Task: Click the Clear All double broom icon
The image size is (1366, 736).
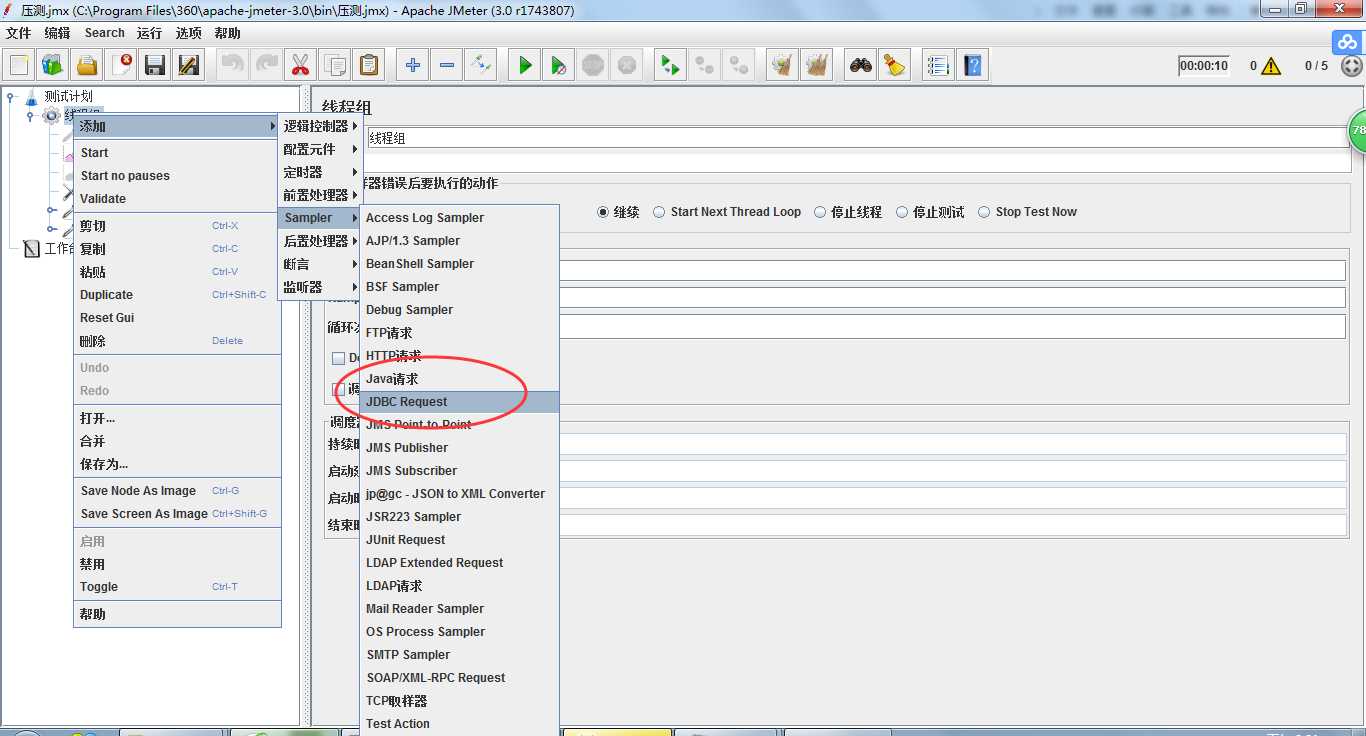Action: pyautogui.click(x=816, y=66)
